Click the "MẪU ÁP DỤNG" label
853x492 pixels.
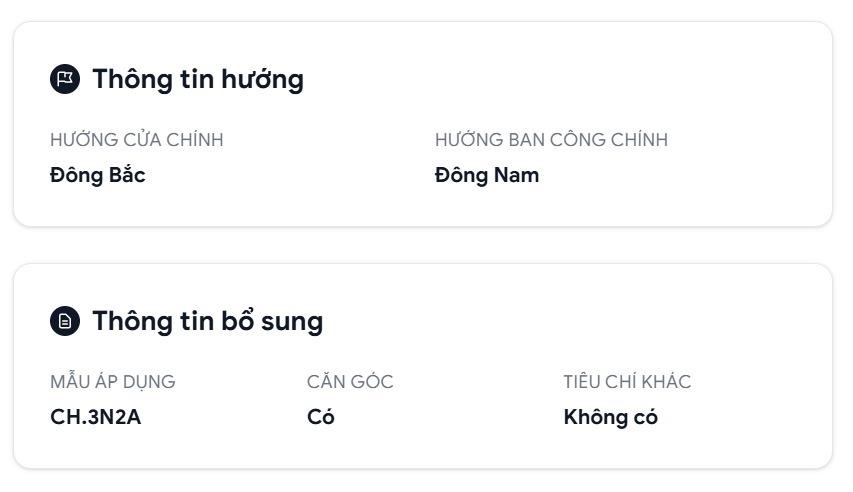[113, 382]
